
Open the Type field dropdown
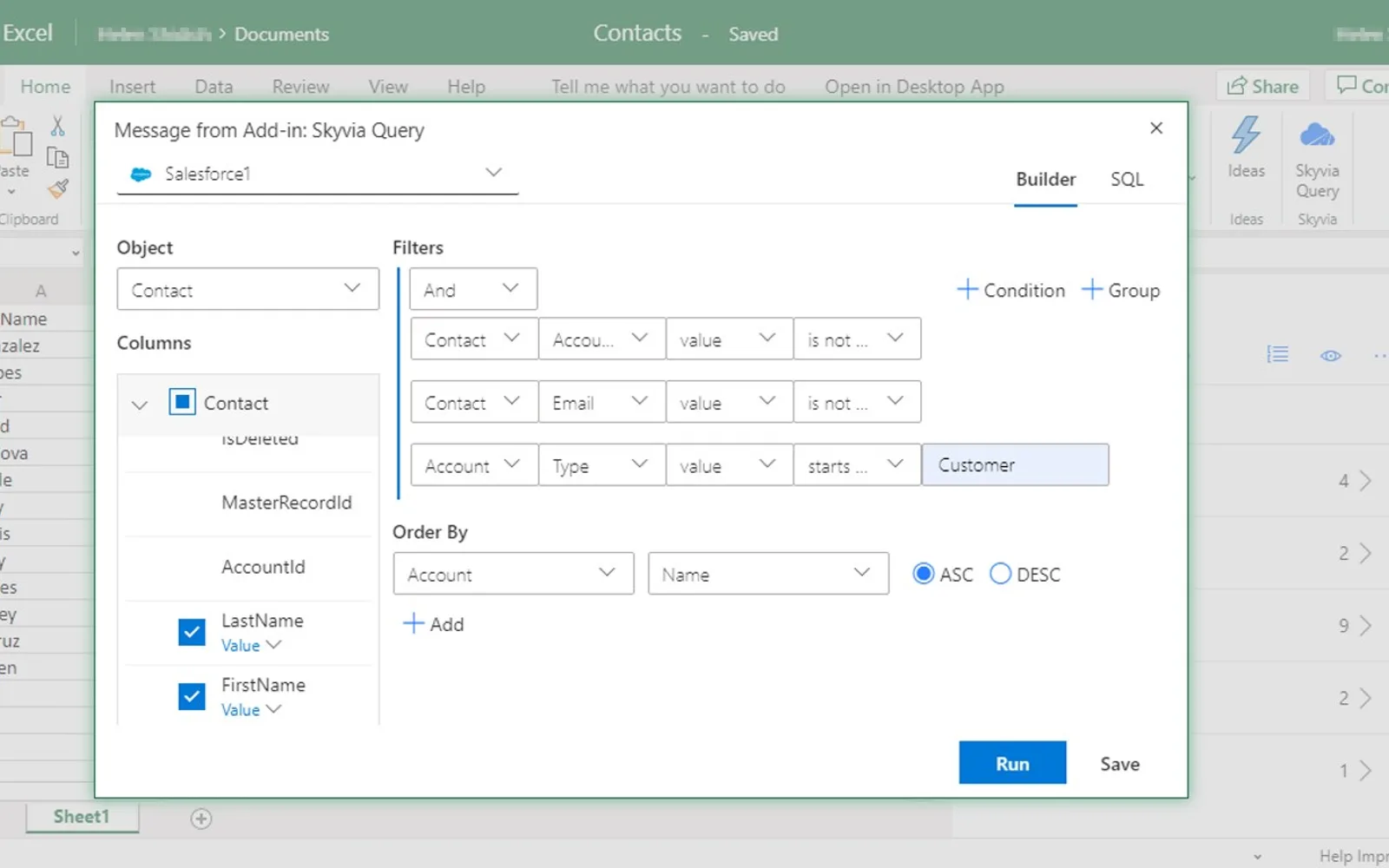(x=602, y=465)
